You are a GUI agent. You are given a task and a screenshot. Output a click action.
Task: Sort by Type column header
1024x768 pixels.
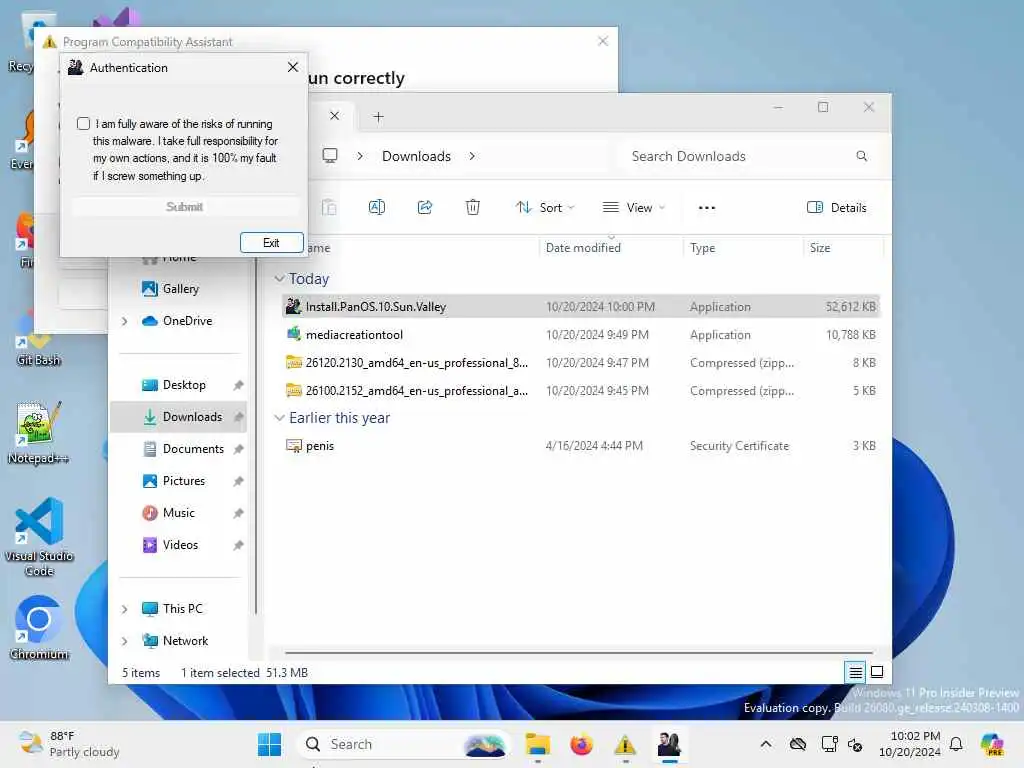(x=702, y=248)
